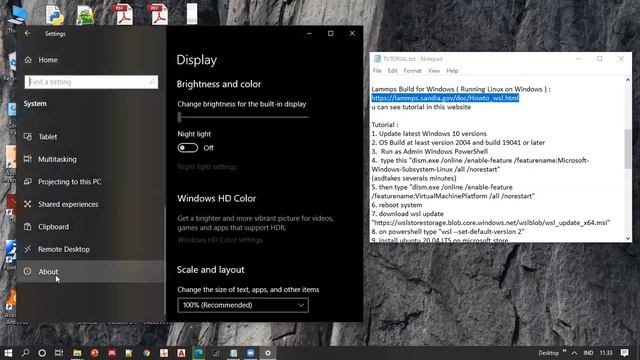Open Windows HD Color settings link
640x360 pixels.
coord(220,240)
